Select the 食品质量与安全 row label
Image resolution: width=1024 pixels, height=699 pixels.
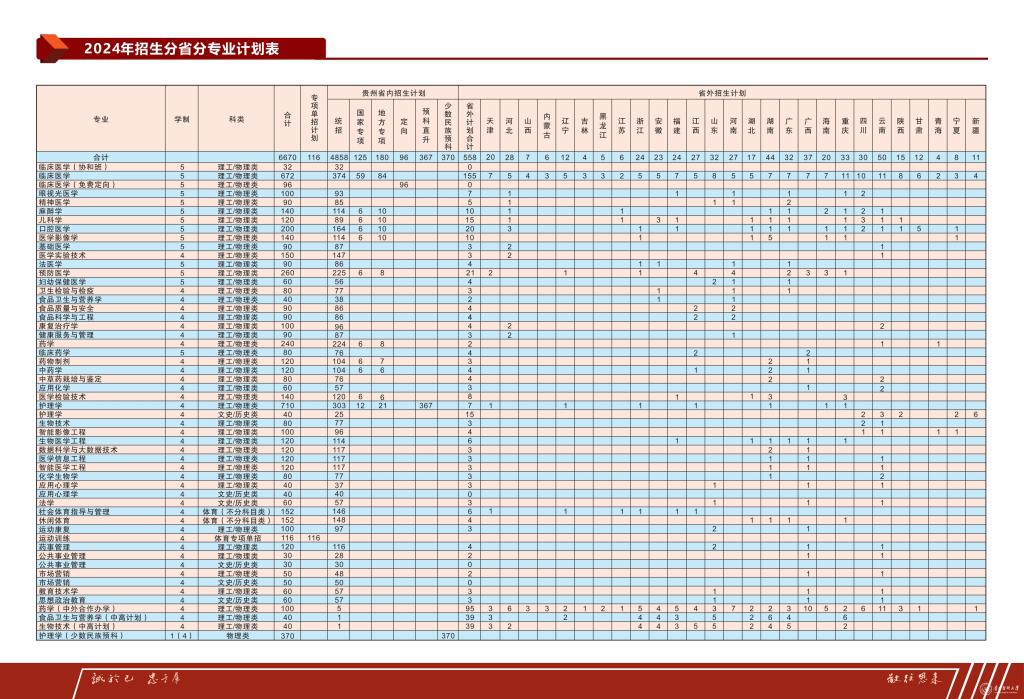click(x=66, y=308)
